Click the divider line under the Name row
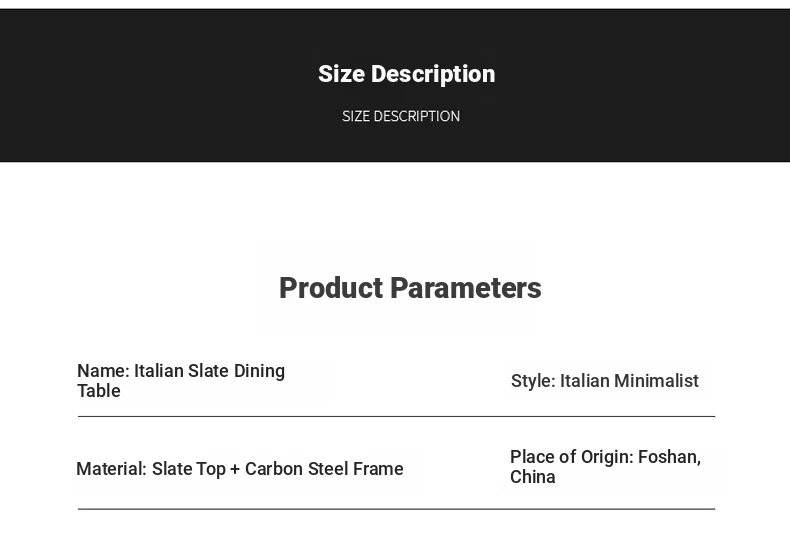Image resolution: width=790 pixels, height=534 pixels. (396, 417)
